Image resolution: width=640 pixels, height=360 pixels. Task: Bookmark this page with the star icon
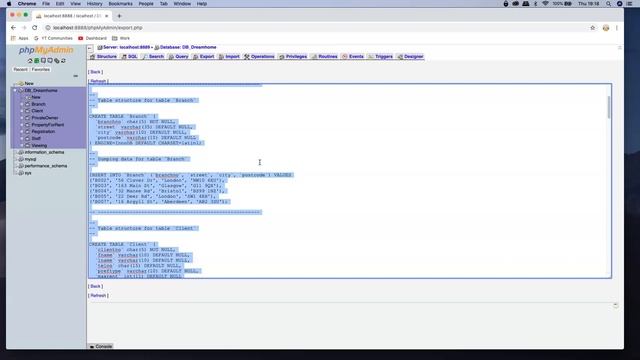pyautogui.click(x=593, y=28)
